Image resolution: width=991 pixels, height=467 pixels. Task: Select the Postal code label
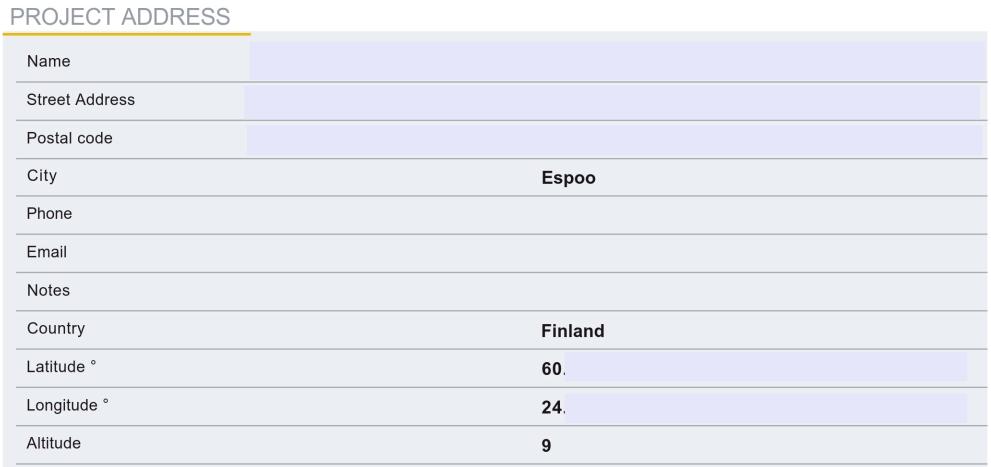click(70, 138)
